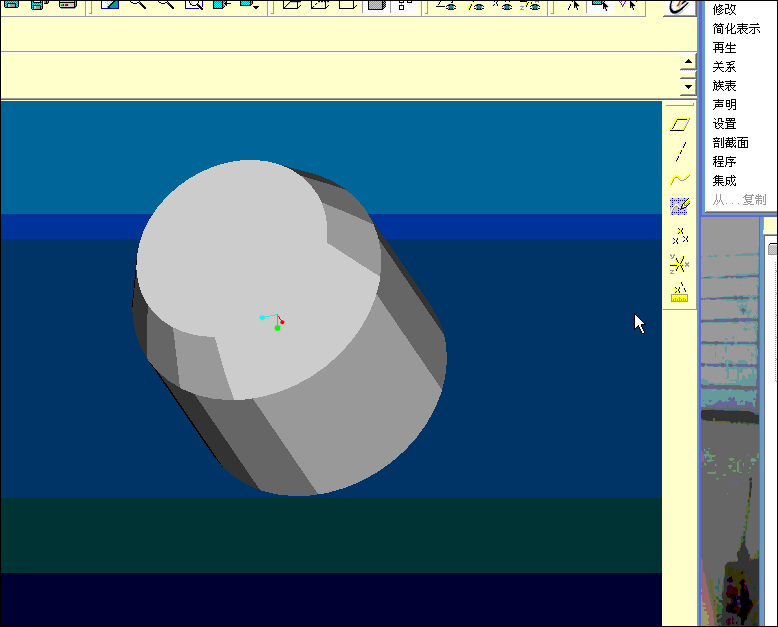
Task: Select 程序 in the part menu
Action: point(724,162)
